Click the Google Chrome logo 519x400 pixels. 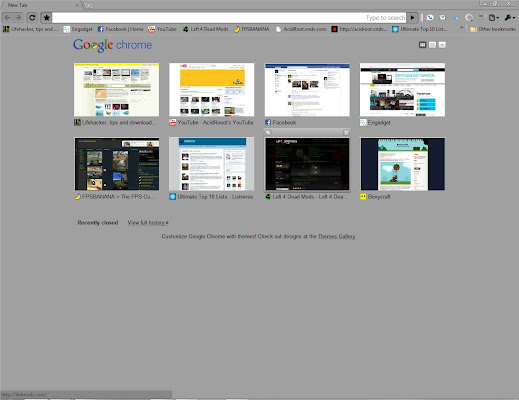pyautogui.click(x=112, y=45)
